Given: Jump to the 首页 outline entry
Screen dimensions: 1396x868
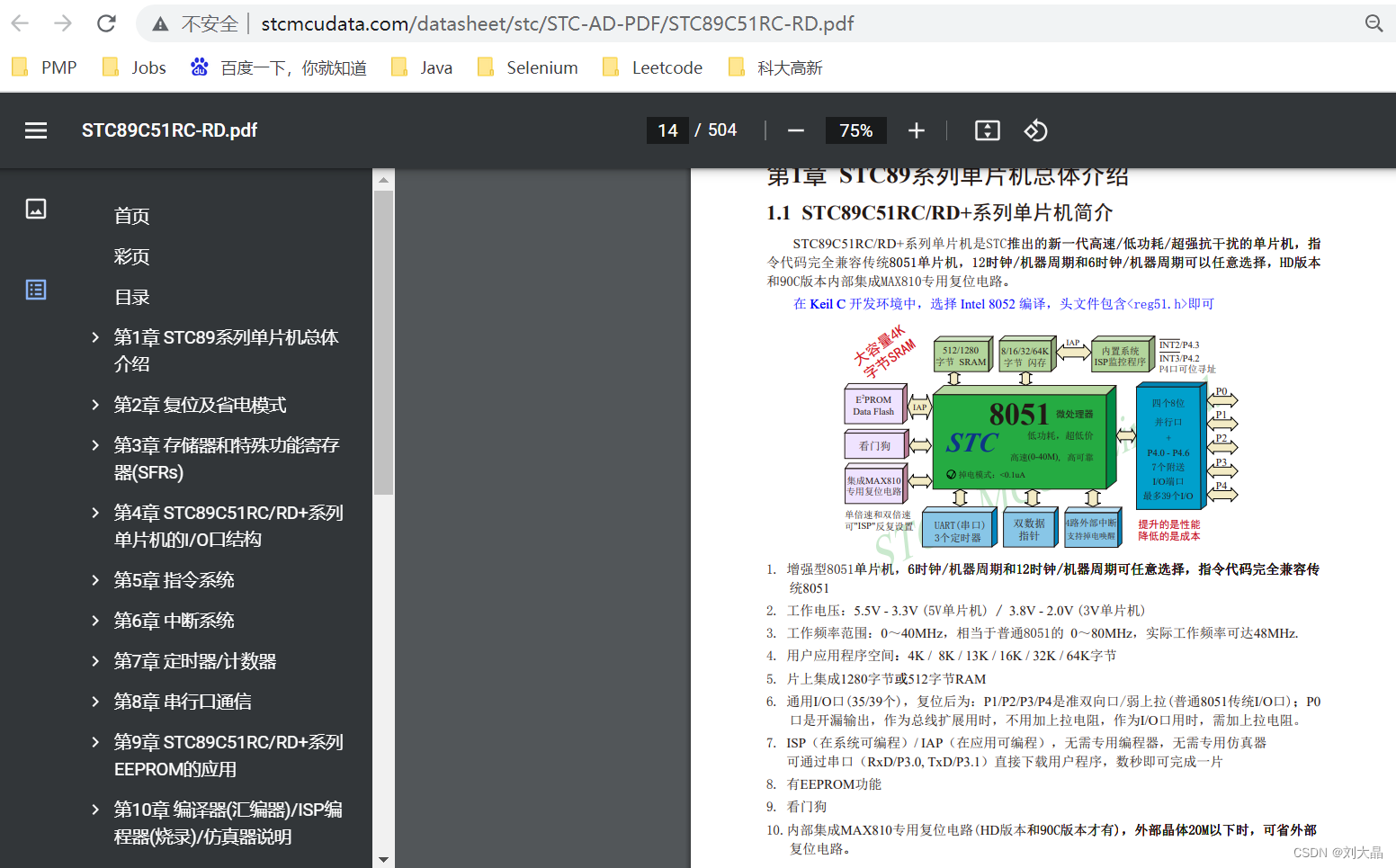Looking at the screenshot, I should [x=132, y=216].
